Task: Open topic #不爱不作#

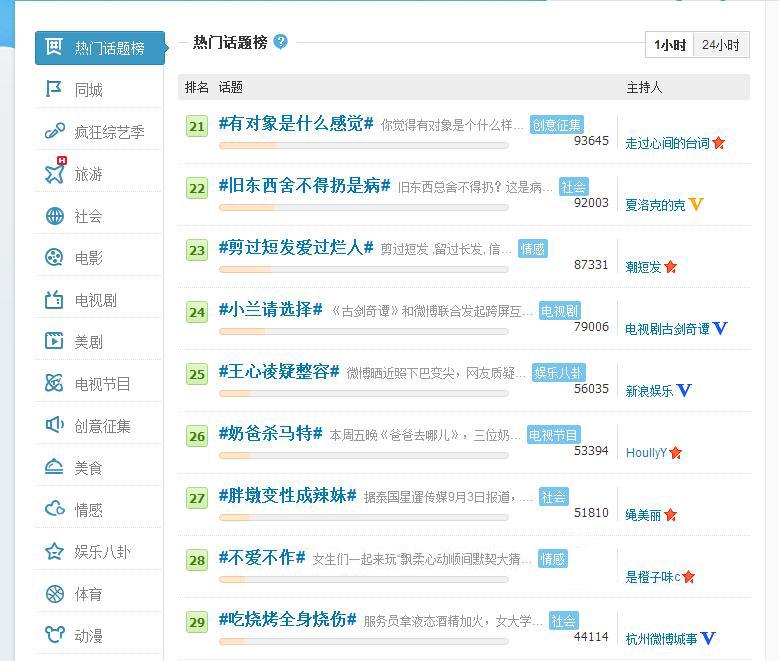Action: (x=262, y=557)
